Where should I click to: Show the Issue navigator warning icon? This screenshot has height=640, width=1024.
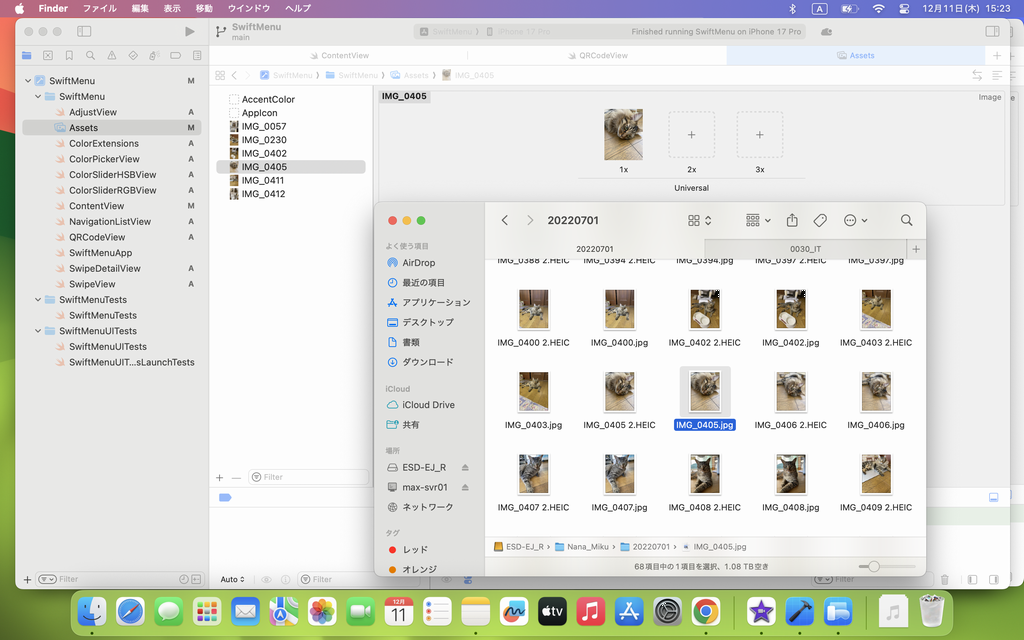click(111, 56)
